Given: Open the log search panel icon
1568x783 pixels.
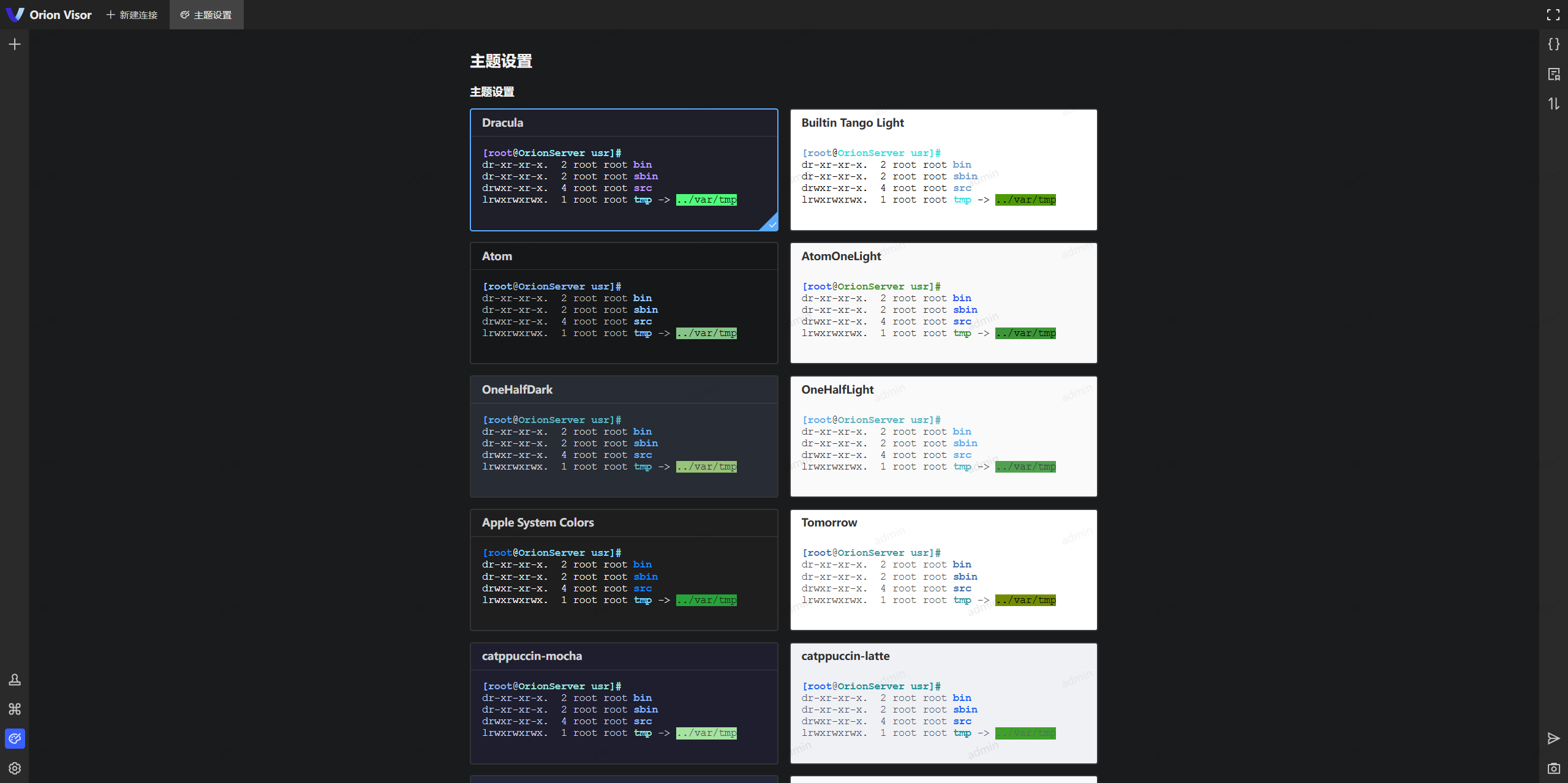Looking at the screenshot, I should click(1553, 74).
